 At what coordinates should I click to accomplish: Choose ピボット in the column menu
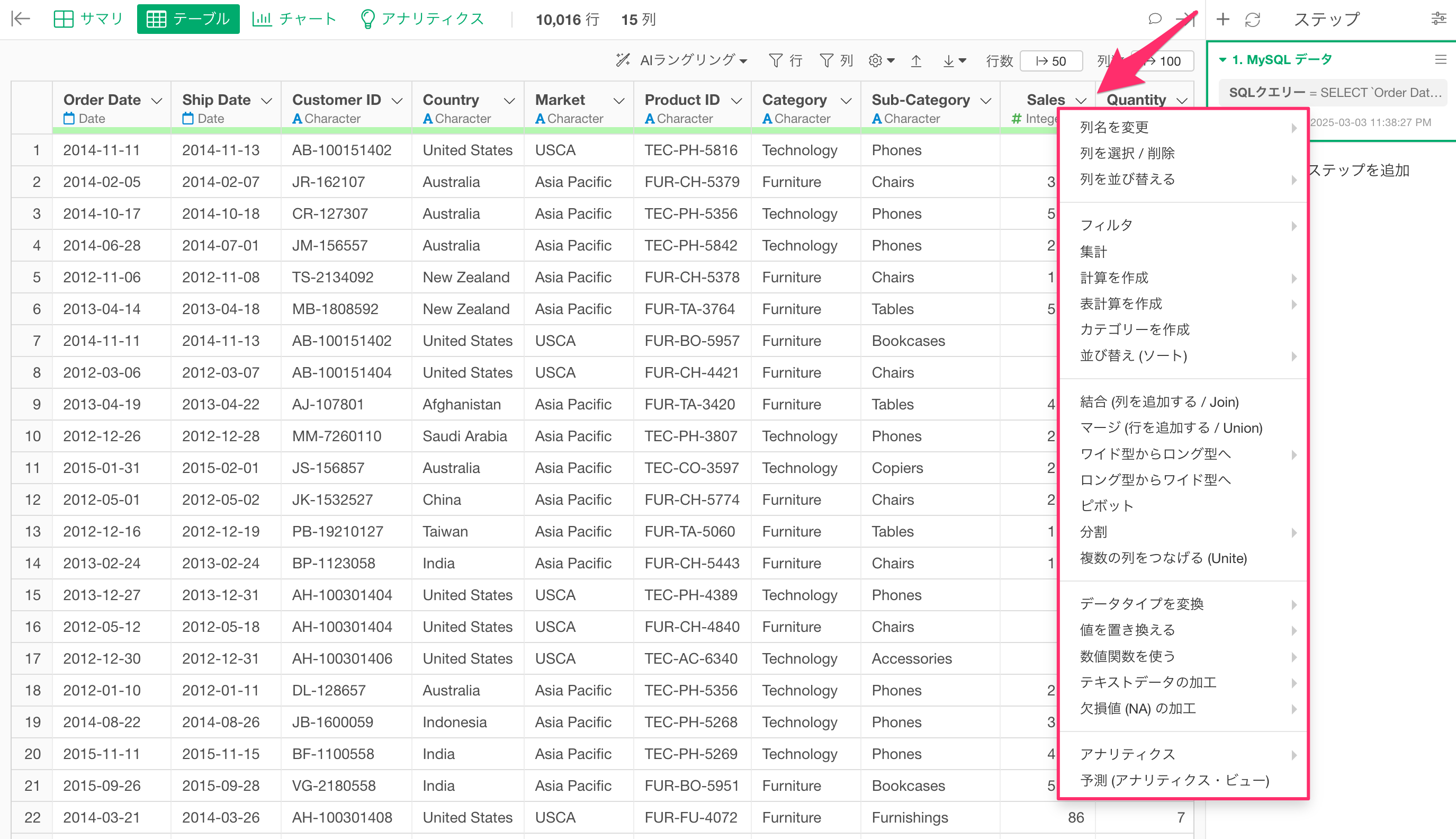pyautogui.click(x=1107, y=506)
